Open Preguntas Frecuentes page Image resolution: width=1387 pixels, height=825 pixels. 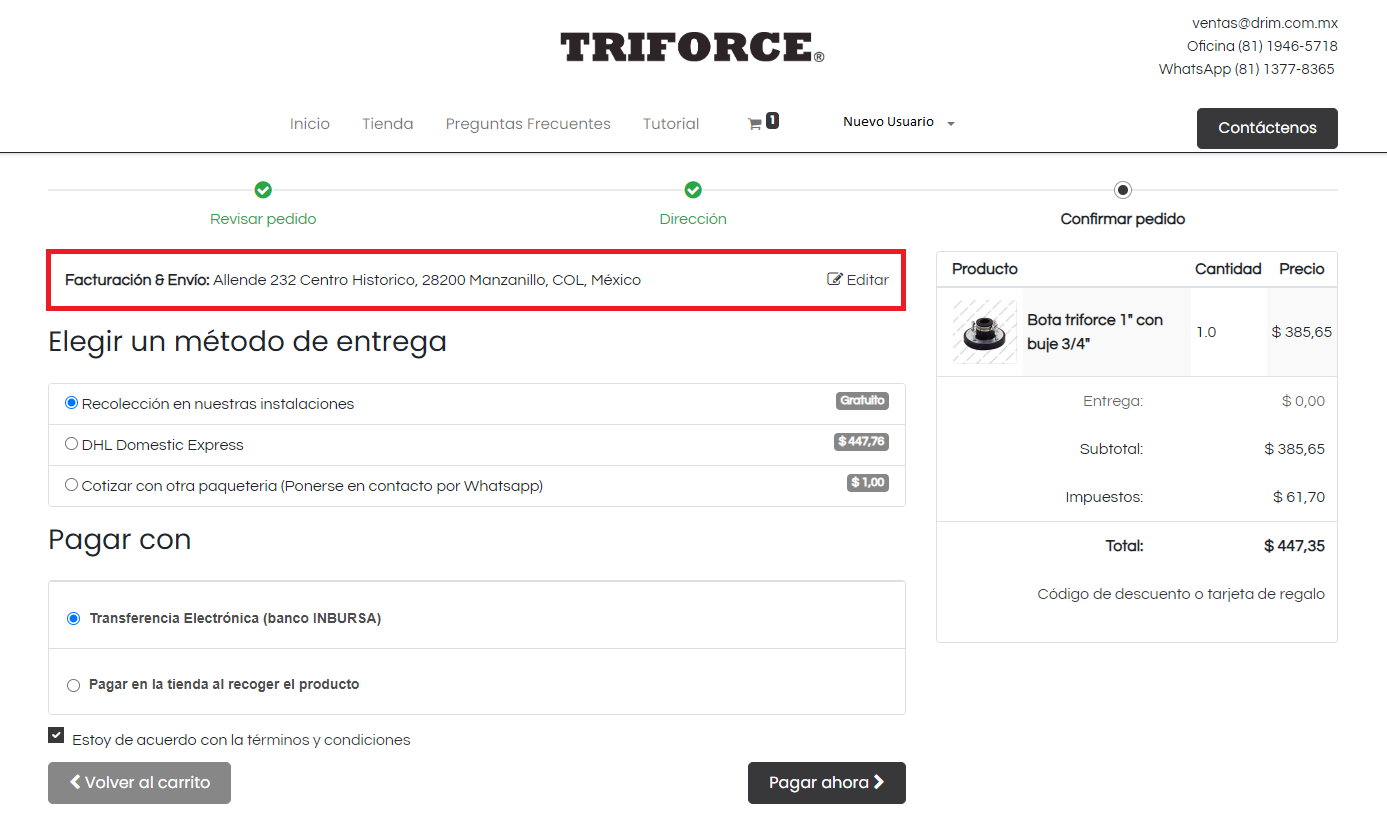click(528, 124)
